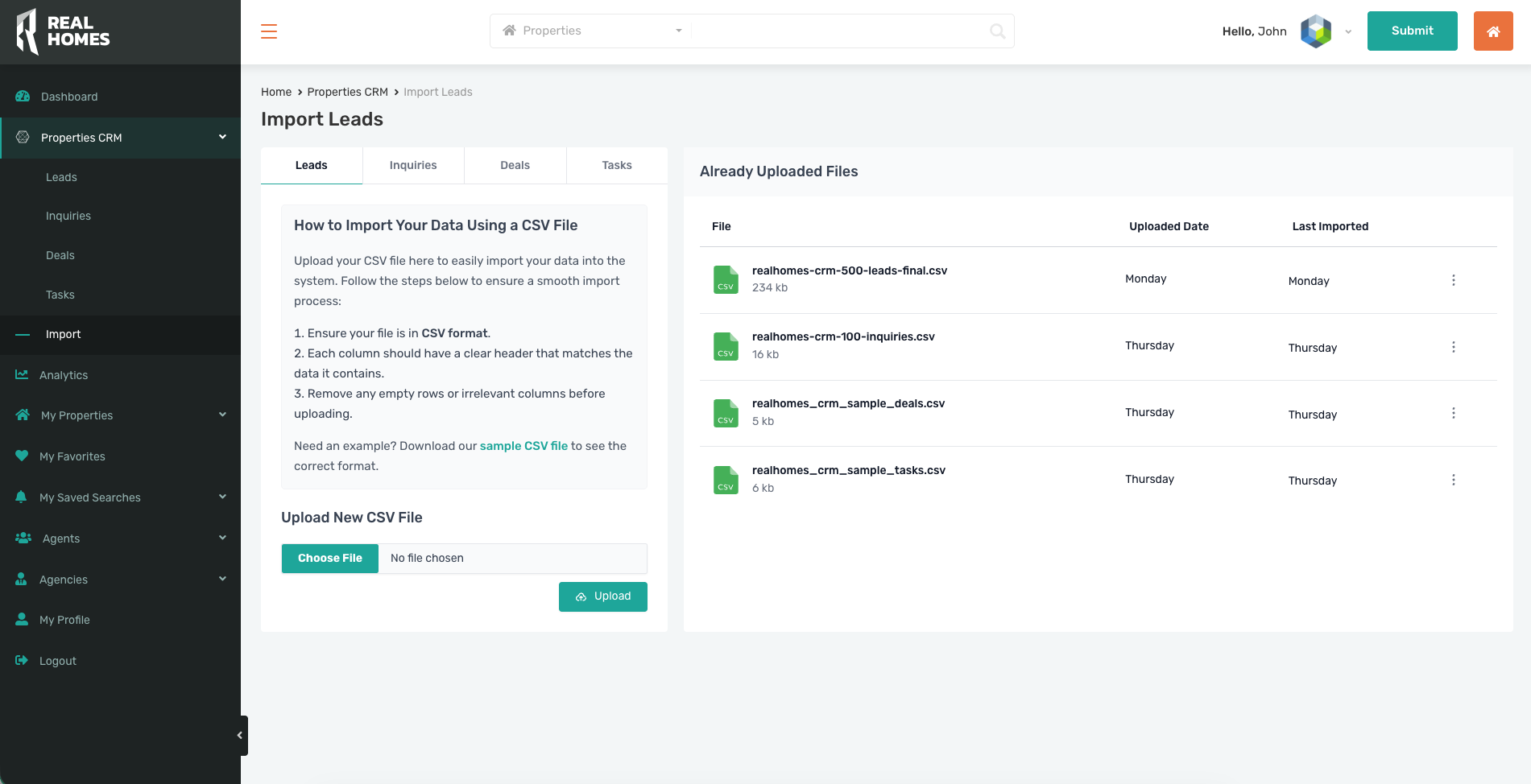Image resolution: width=1531 pixels, height=784 pixels.
Task: Click the top search input field
Action: click(838, 31)
